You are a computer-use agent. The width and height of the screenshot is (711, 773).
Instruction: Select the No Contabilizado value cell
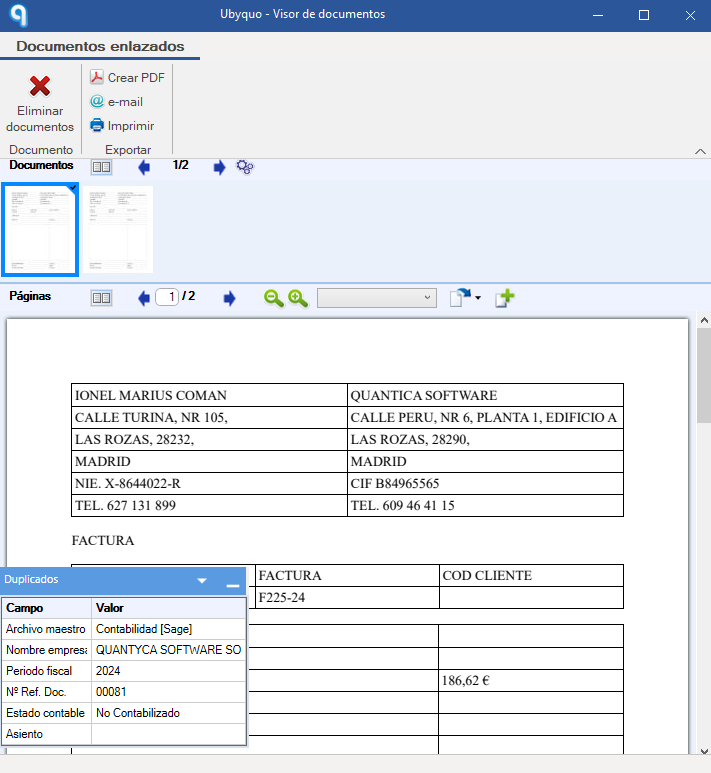[x=169, y=713]
